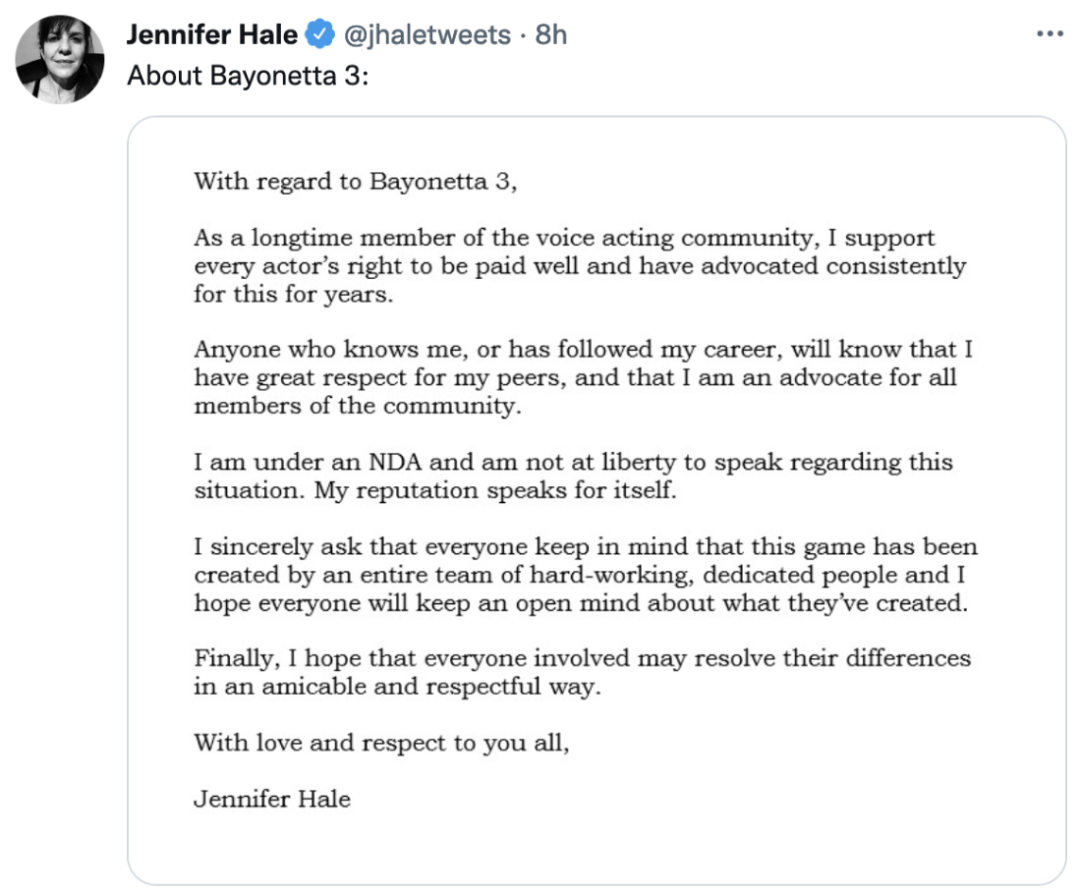This screenshot has height=894, width=1080.
Task: Open the three-dot more options menu
Action: click(x=1049, y=35)
